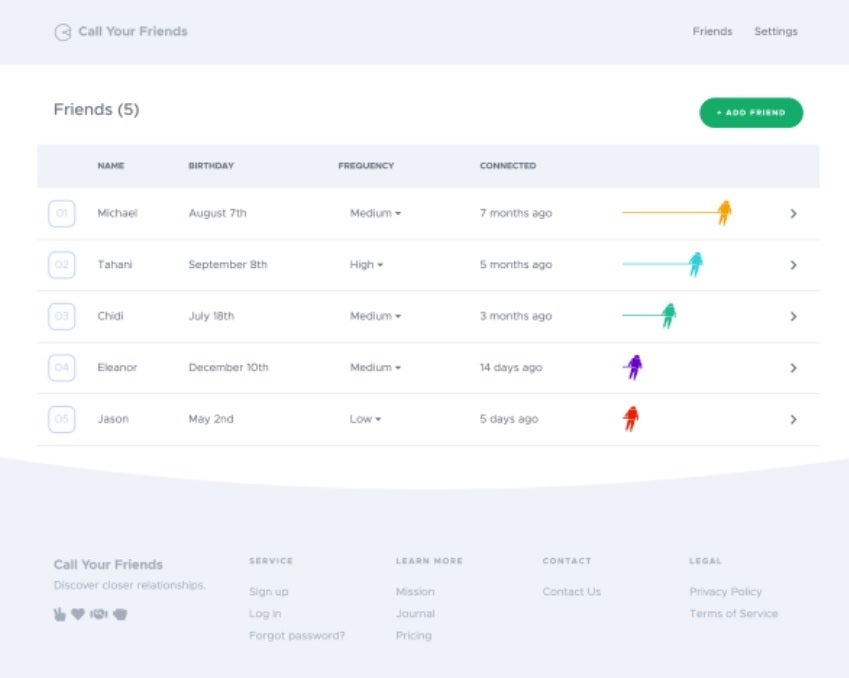The height and width of the screenshot is (678, 849).
Task: Click Chidi's green astronaut icon
Action: click(669, 315)
